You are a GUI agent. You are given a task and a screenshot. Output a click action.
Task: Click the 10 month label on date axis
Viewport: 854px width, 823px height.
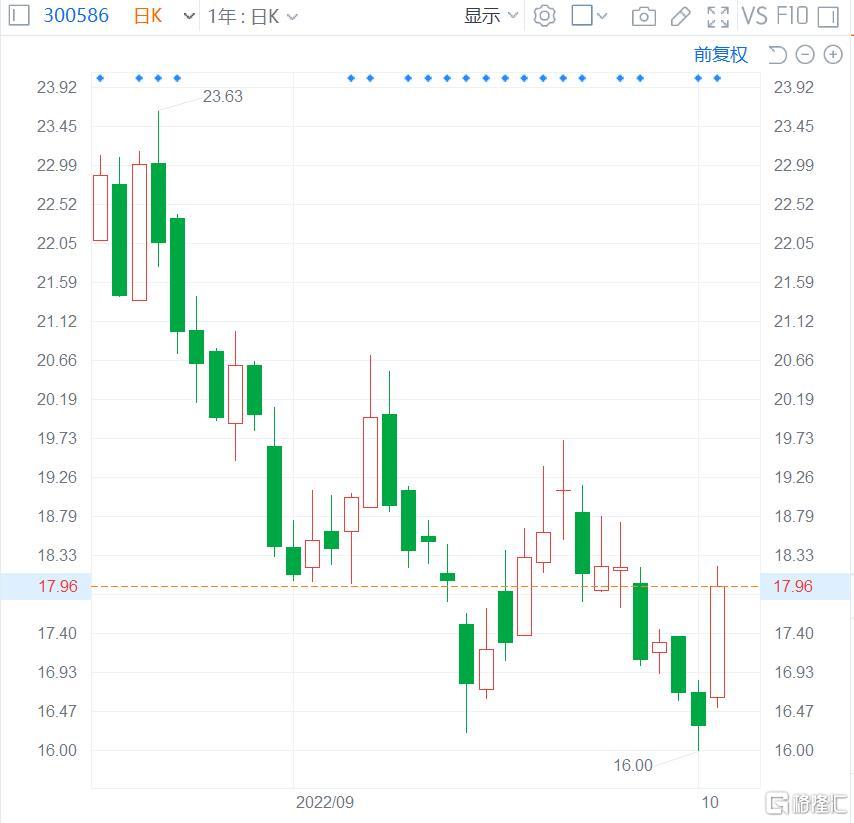tap(710, 802)
